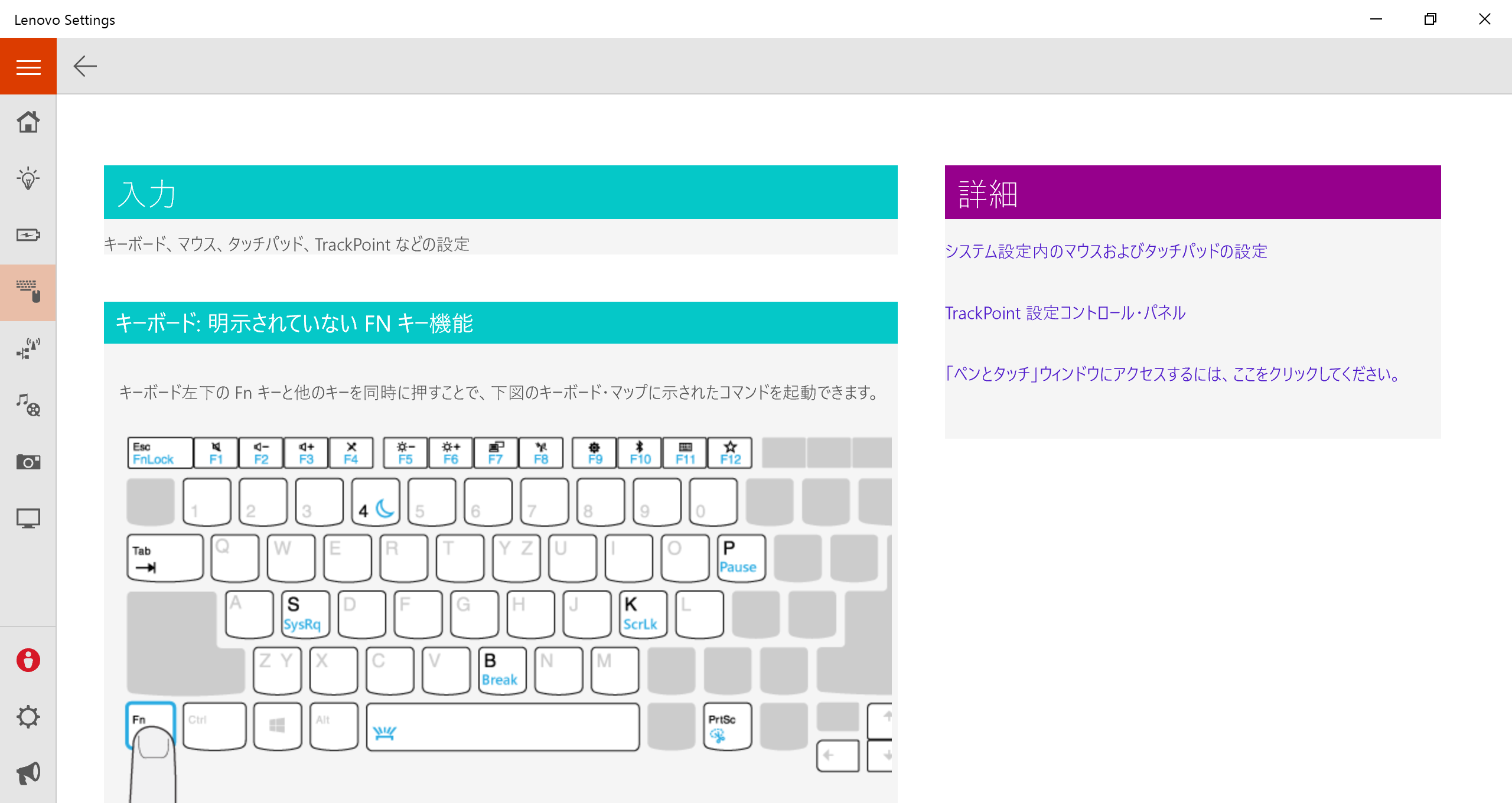
Task: Open the display monitor settings icon
Action: click(x=28, y=518)
